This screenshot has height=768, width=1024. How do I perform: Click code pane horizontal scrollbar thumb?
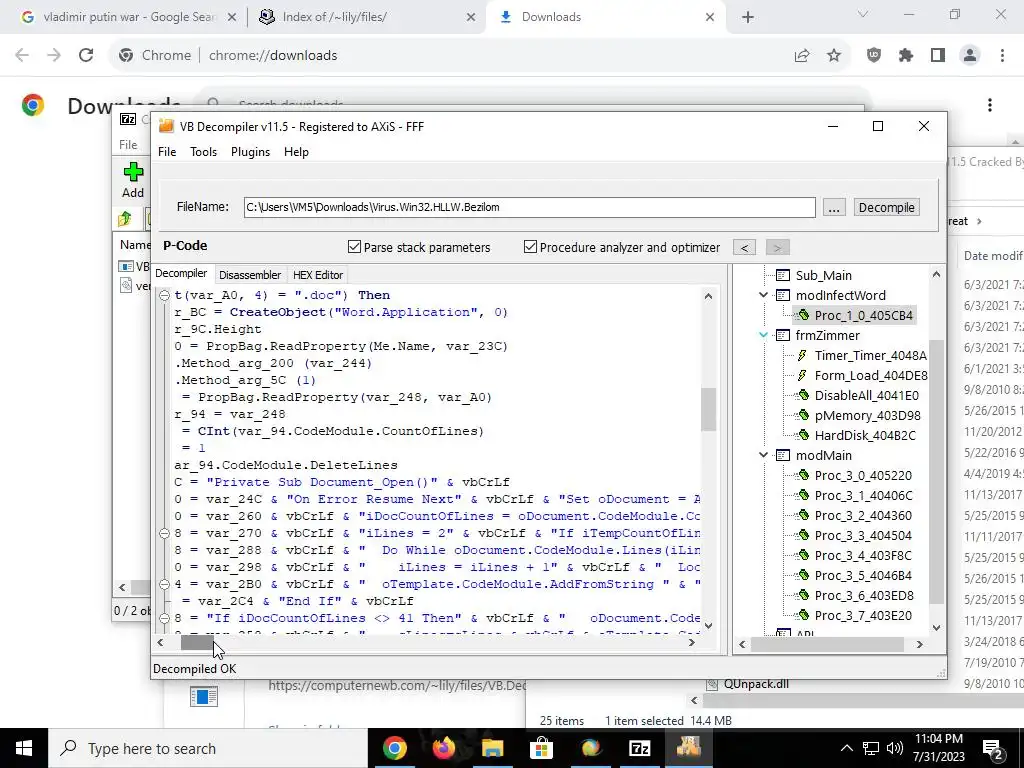point(196,643)
